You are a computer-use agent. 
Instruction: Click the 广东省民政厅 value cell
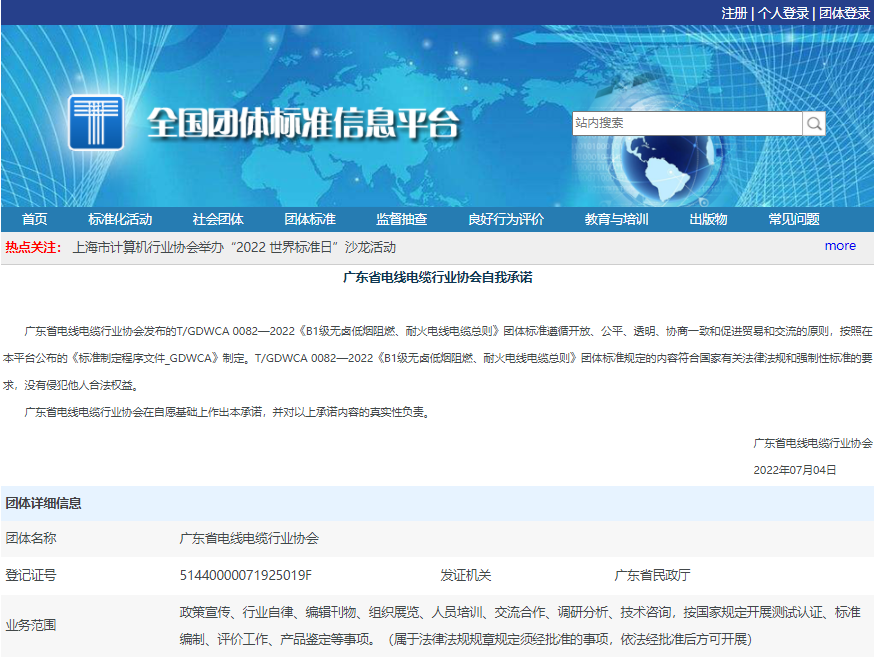(x=652, y=575)
